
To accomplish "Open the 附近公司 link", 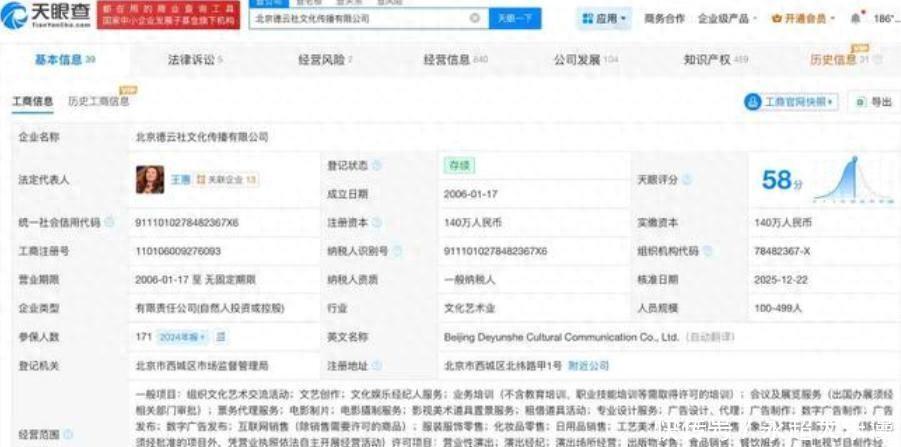I will [588, 366].
